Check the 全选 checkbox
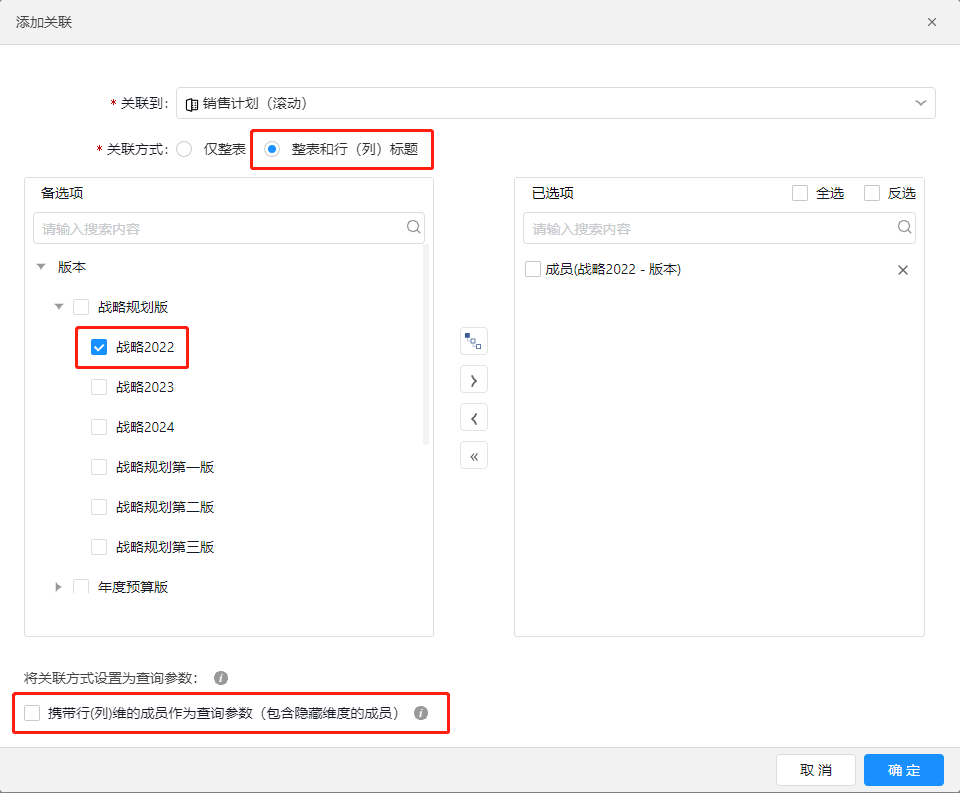960x793 pixels. [800, 193]
